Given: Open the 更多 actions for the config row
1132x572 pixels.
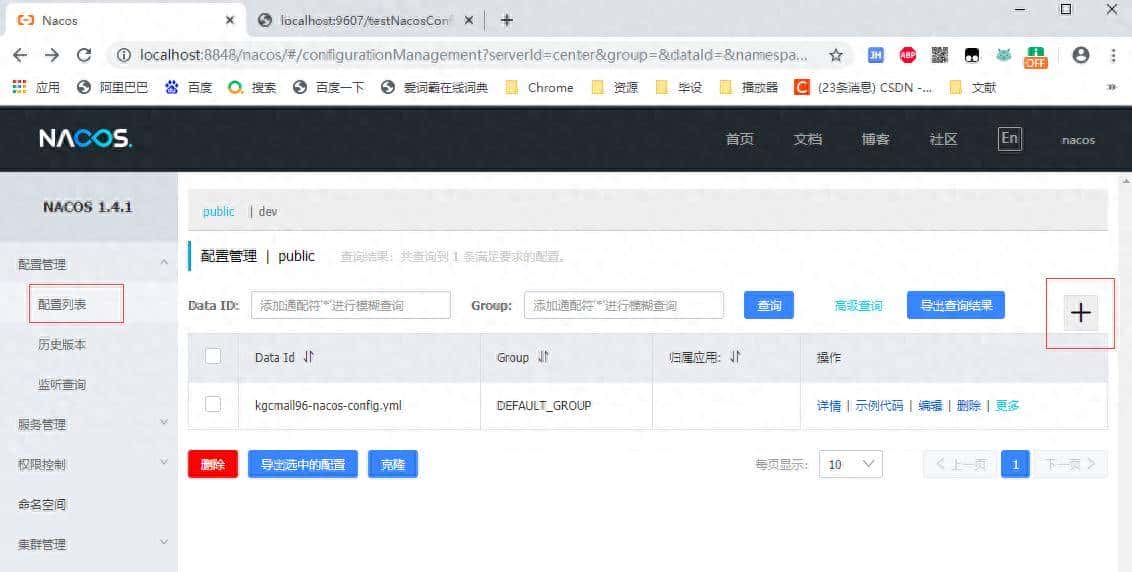Looking at the screenshot, I should point(1007,406).
